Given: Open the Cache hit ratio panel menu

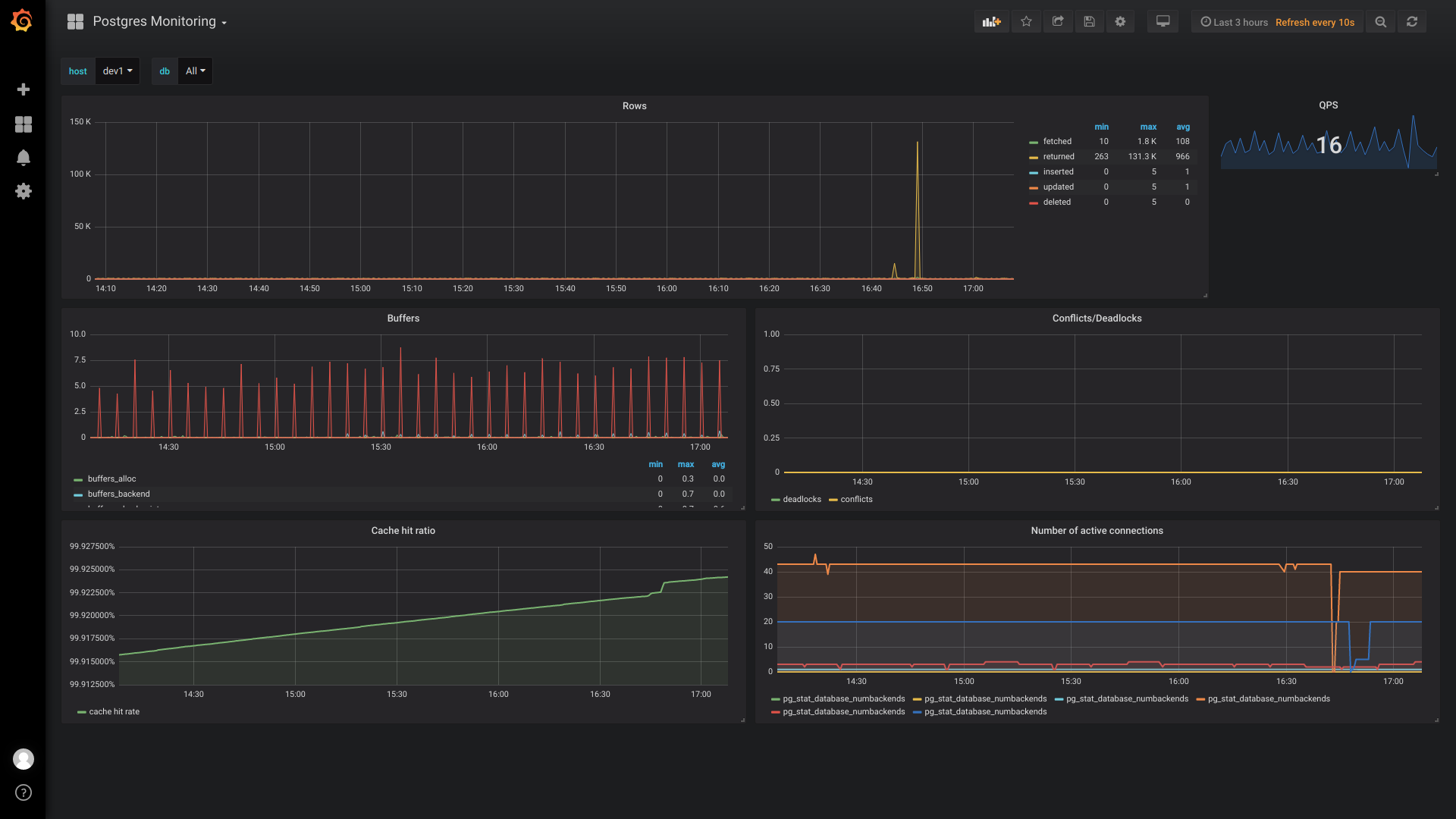Looking at the screenshot, I should (403, 530).
